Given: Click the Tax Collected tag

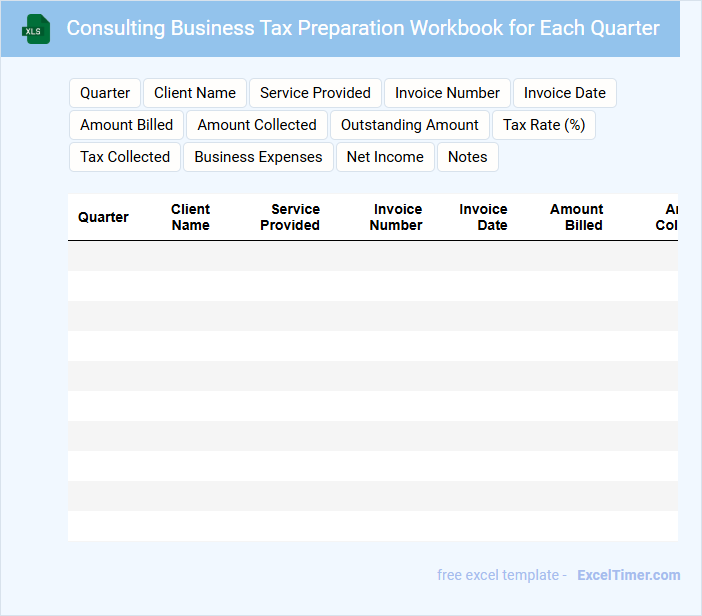Looking at the screenshot, I should [125, 157].
